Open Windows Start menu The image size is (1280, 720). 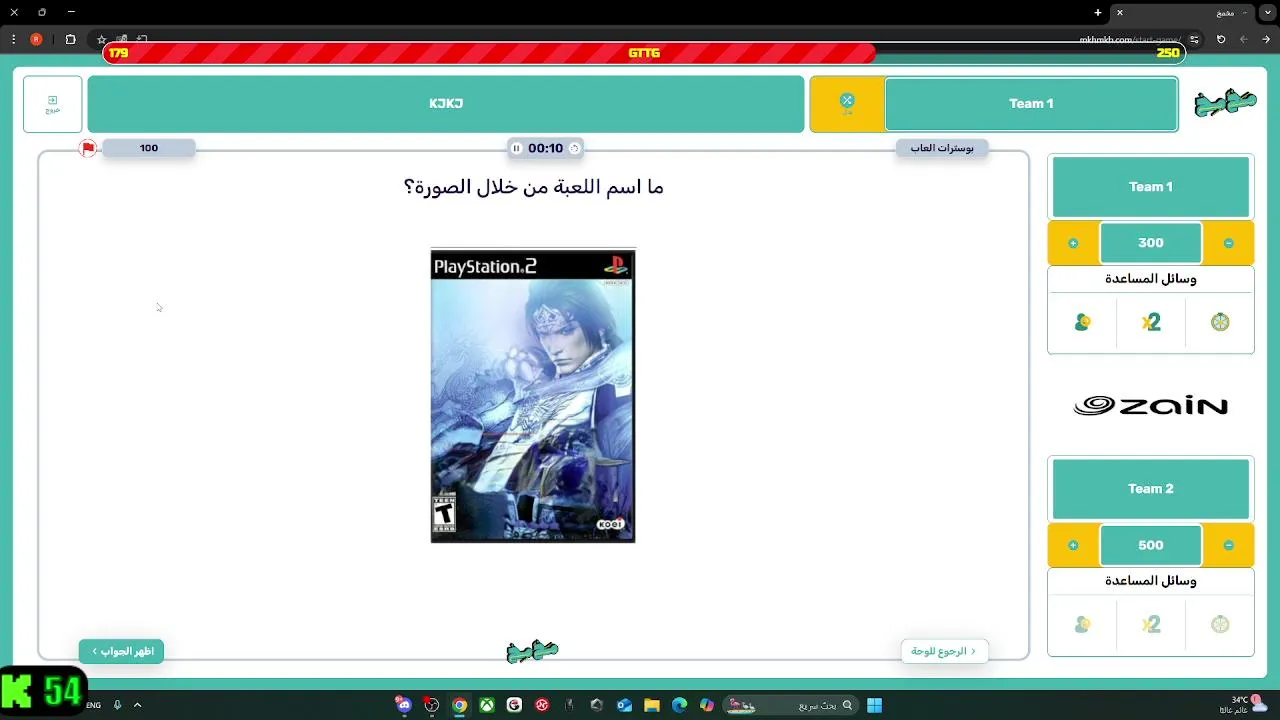[874, 705]
